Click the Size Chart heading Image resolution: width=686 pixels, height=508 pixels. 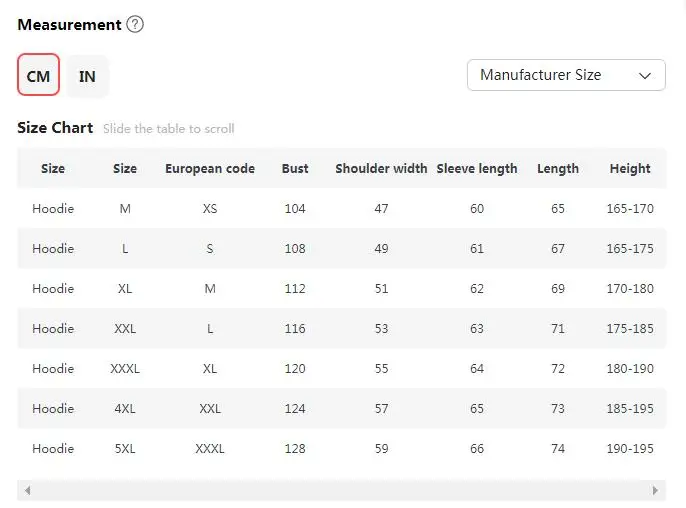coord(55,128)
